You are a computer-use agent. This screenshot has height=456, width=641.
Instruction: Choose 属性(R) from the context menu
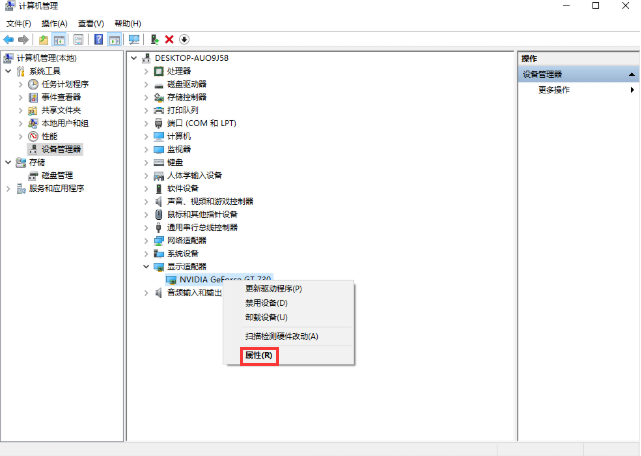click(259, 355)
